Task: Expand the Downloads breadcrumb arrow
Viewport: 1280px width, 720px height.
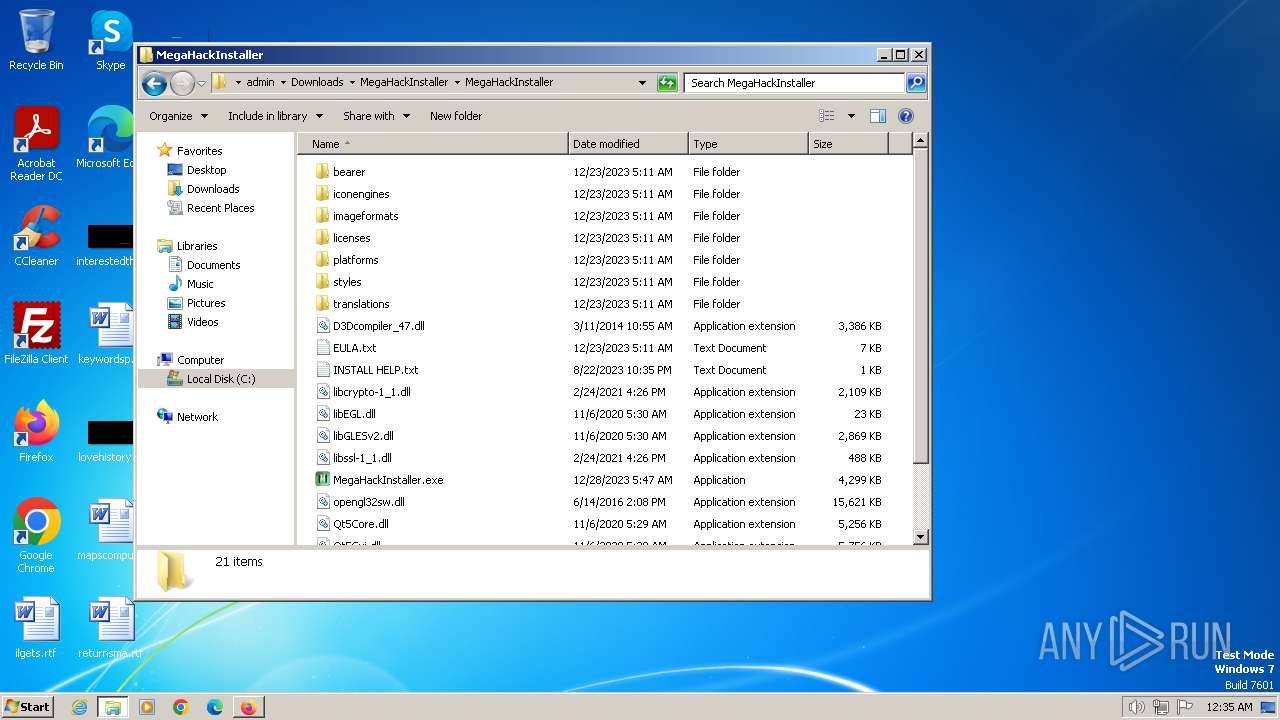Action: (x=352, y=83)
